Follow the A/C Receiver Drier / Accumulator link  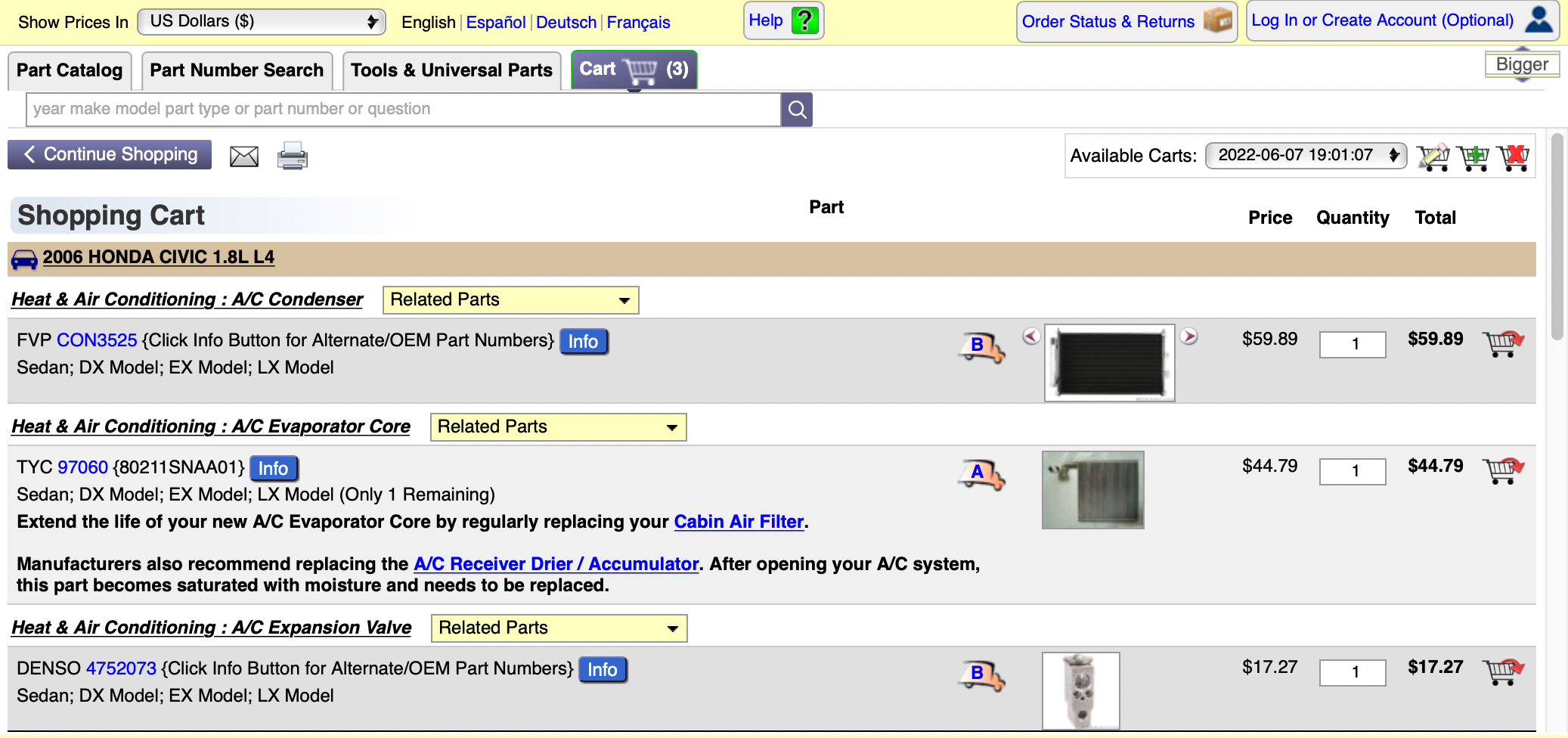click(556, 564)
